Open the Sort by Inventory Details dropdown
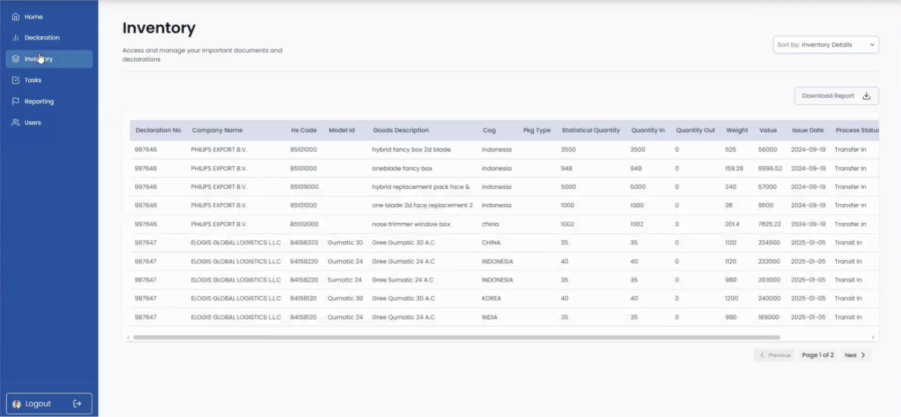901x417 pixels. click(x=825, y=45)
